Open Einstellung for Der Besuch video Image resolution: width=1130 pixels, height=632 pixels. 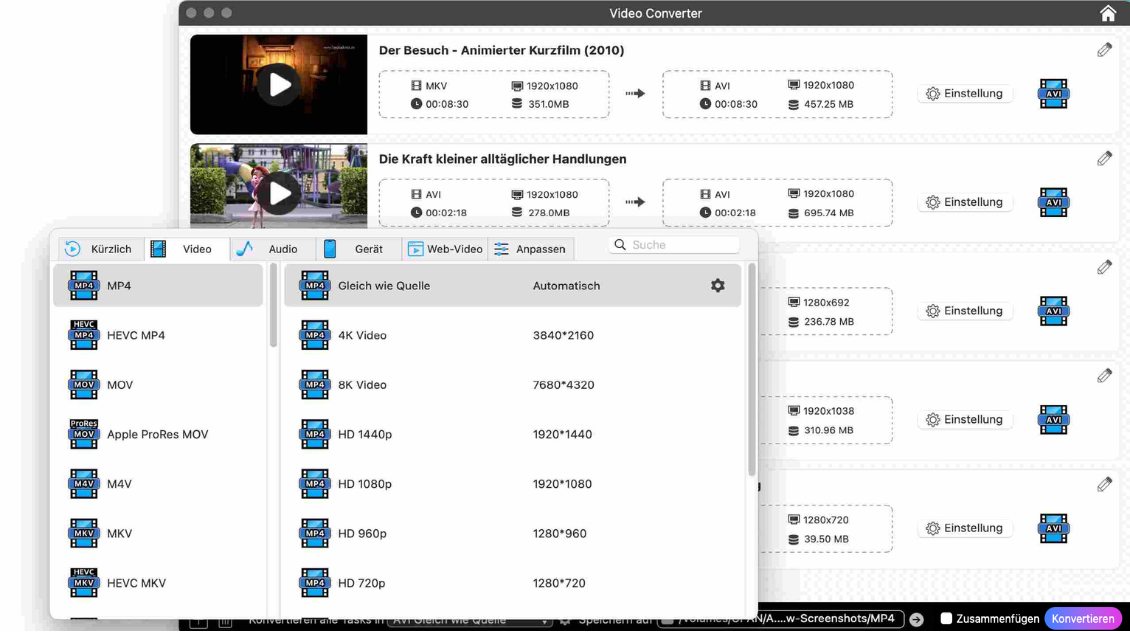click(964, 93)
